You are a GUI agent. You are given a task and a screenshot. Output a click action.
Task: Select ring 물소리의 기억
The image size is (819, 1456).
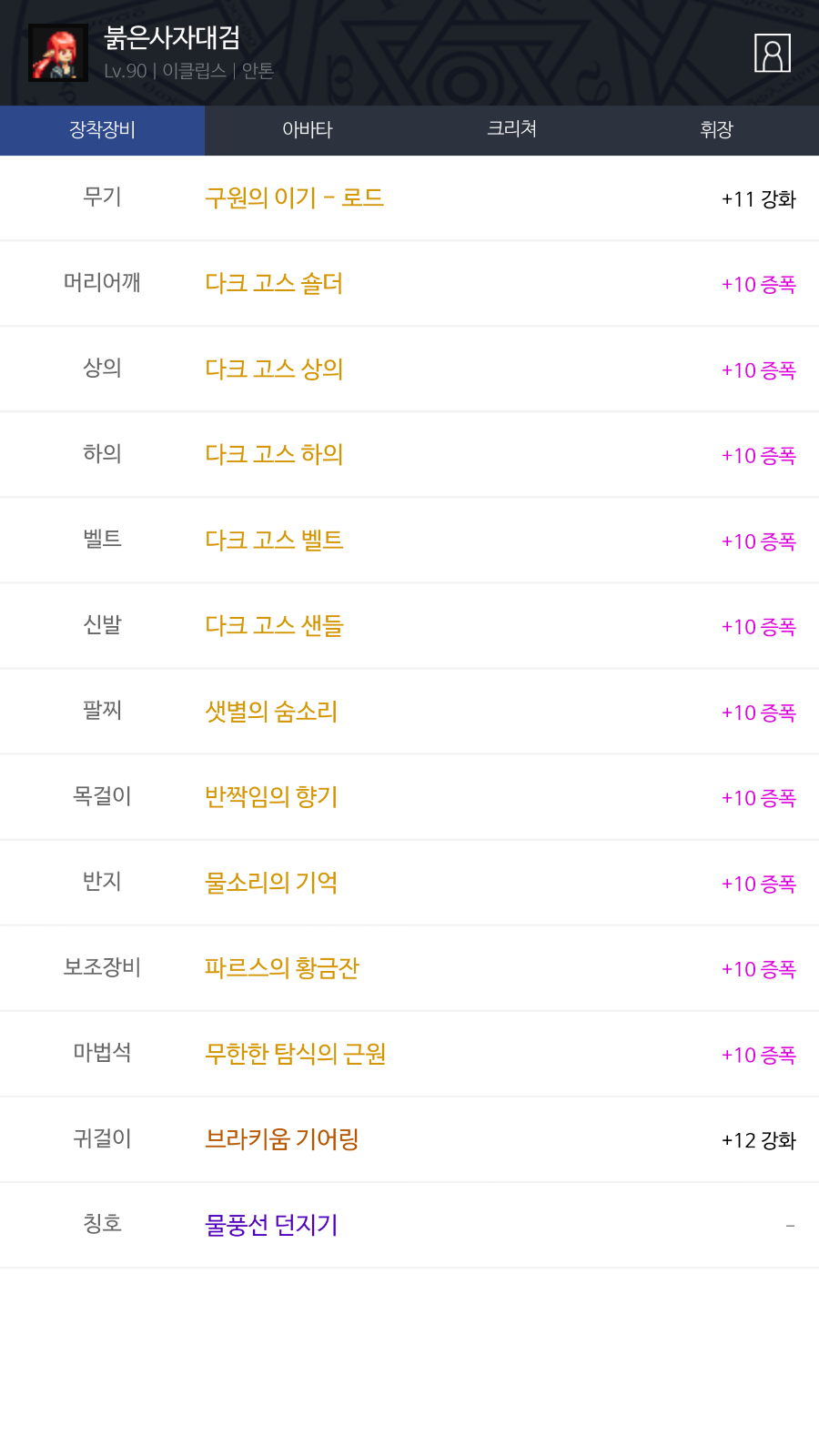271,883
